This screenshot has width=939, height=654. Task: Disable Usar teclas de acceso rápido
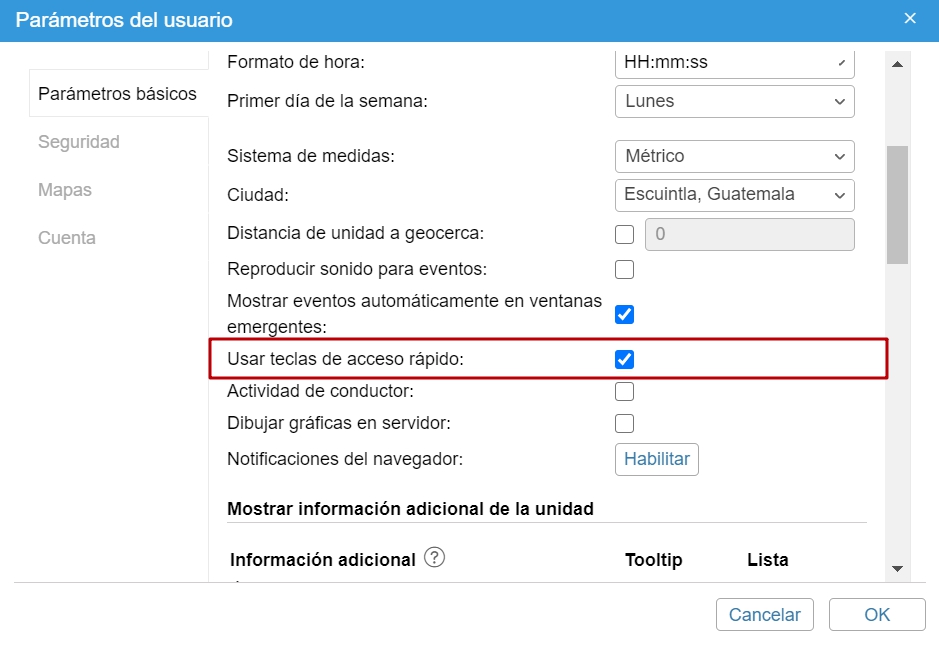625,360
